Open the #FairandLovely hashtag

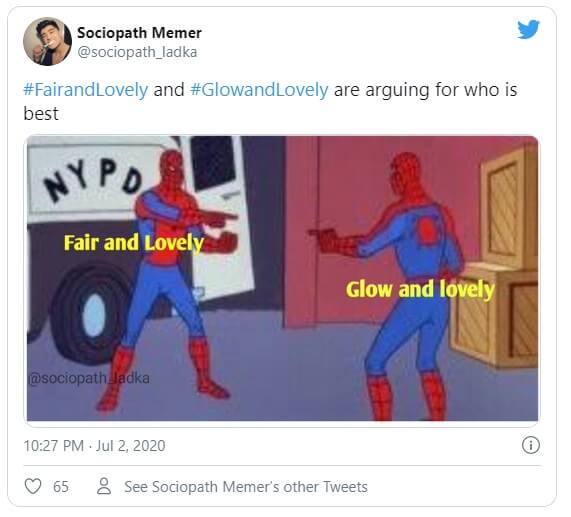click(x=86, y=90)
